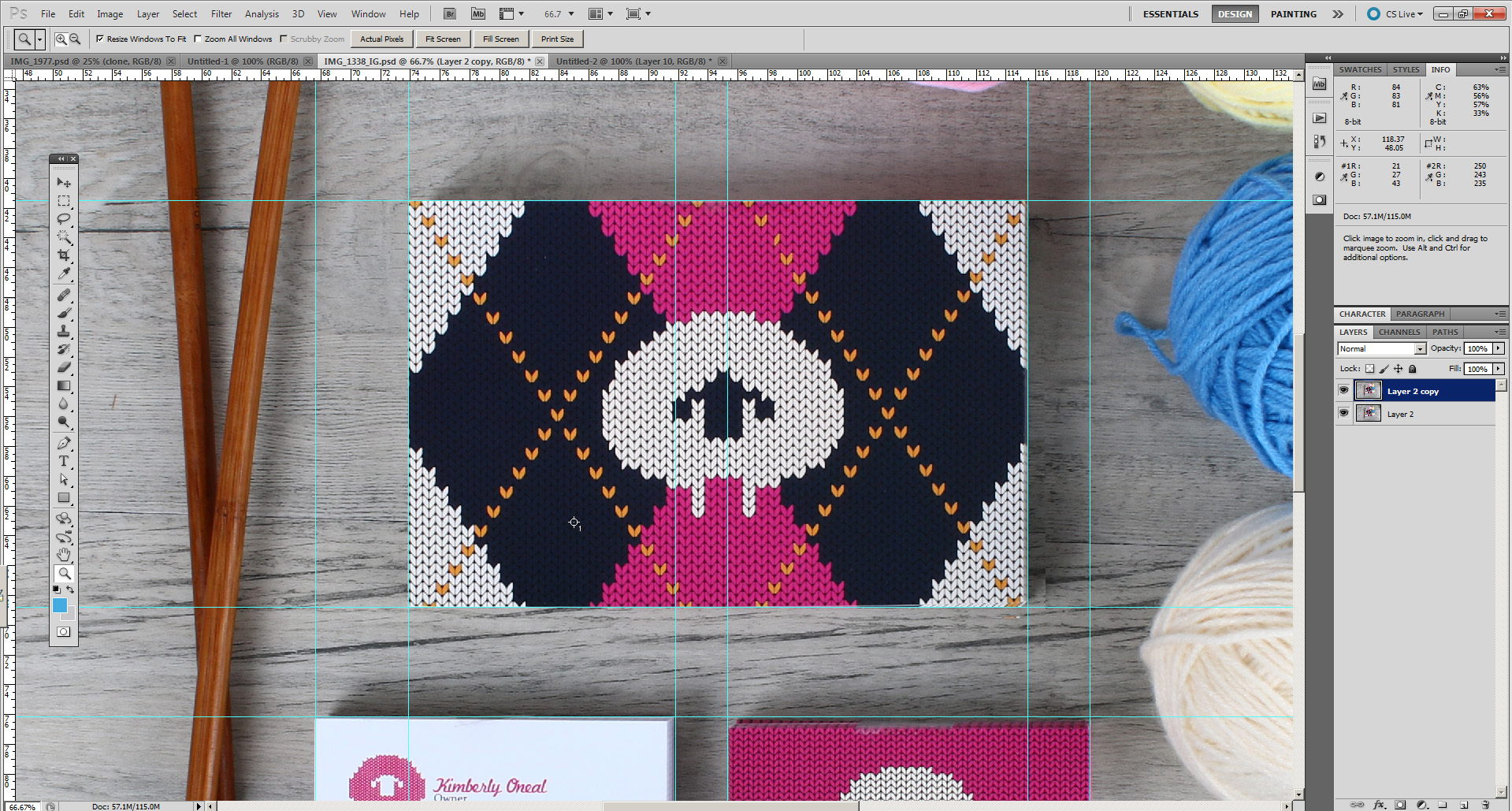Select the Magic Wand tool

64,237
